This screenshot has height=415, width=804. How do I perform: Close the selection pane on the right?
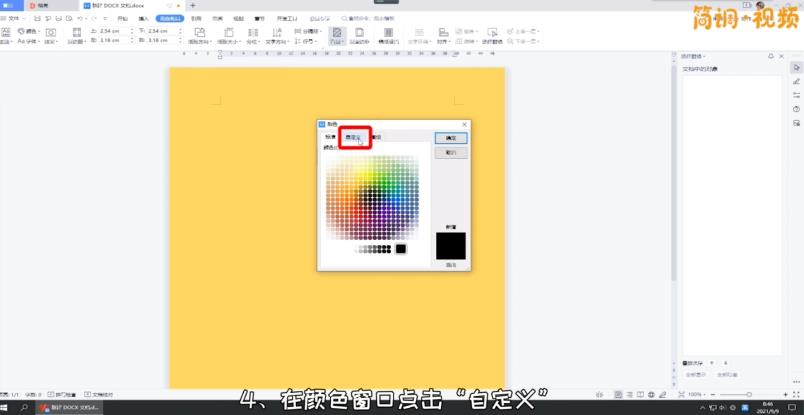coord(781,57)
